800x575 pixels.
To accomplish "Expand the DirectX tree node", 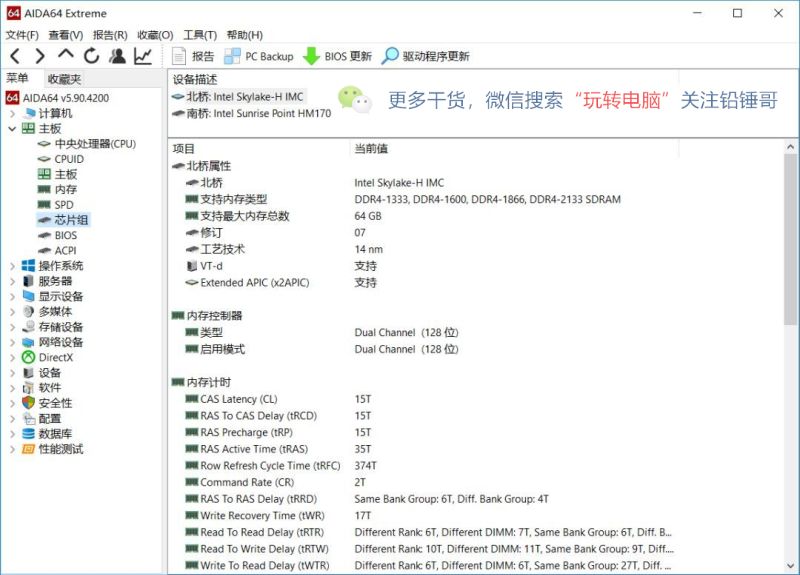I will point(13,358).
